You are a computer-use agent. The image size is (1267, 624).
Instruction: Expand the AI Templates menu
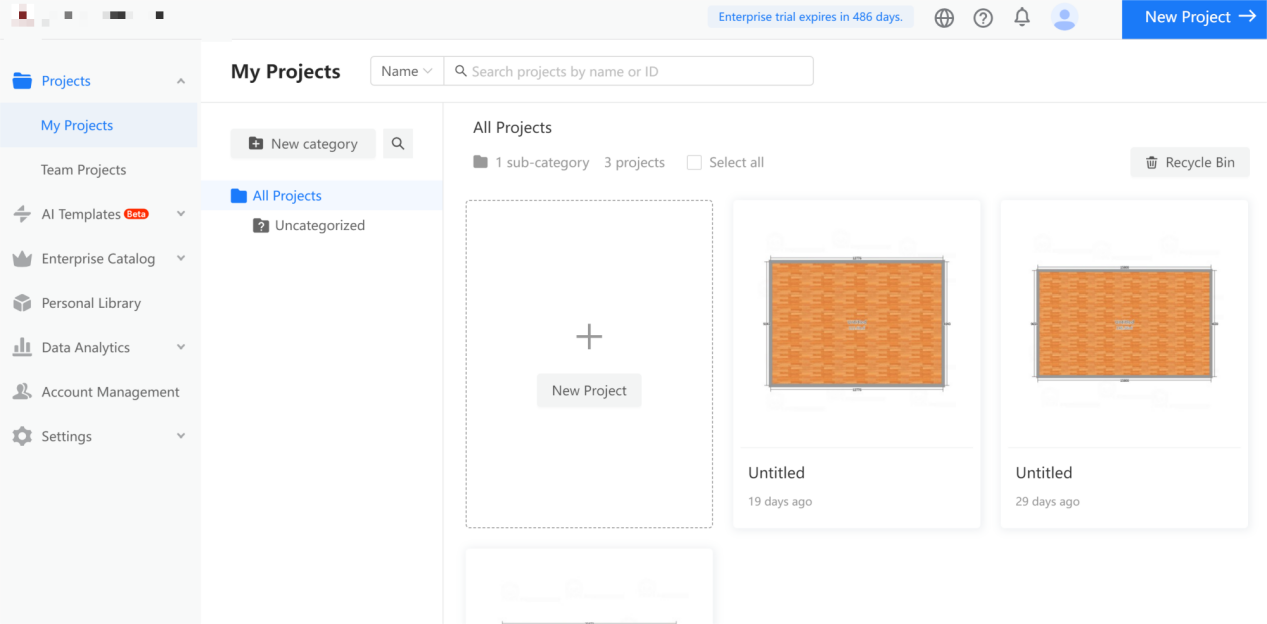point(181,214)
